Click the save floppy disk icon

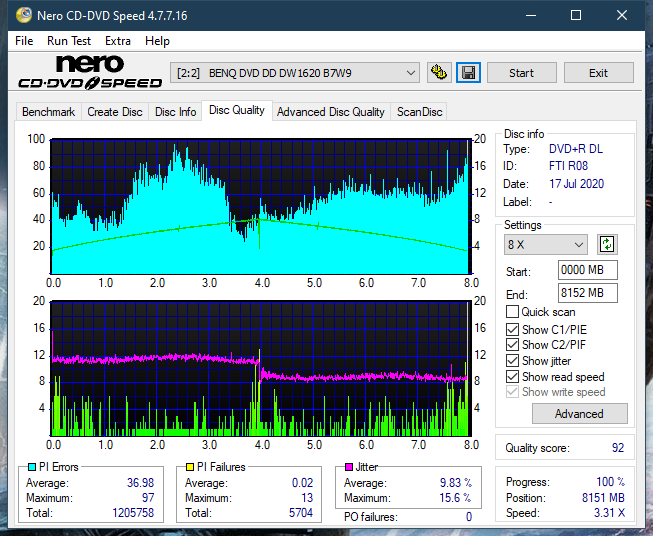[469, 73]
